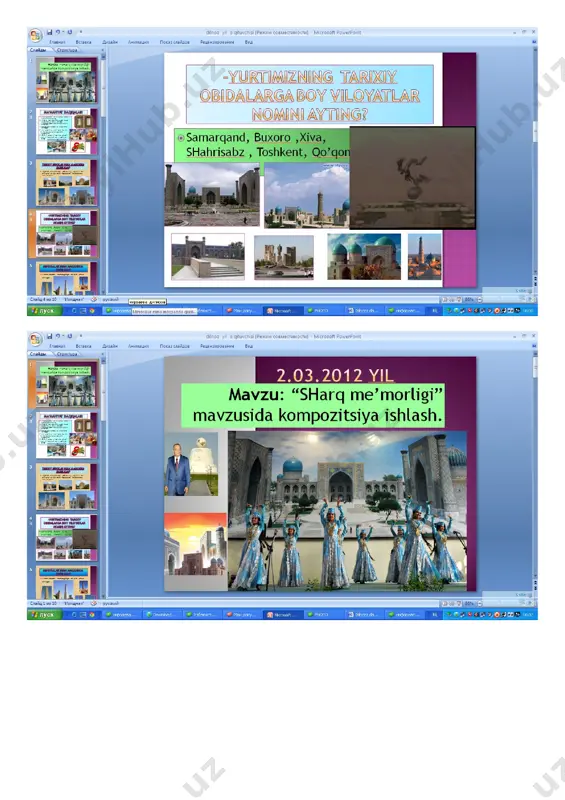Open the Показ слайдов tab above the Mavzu slide

[174, 346]
